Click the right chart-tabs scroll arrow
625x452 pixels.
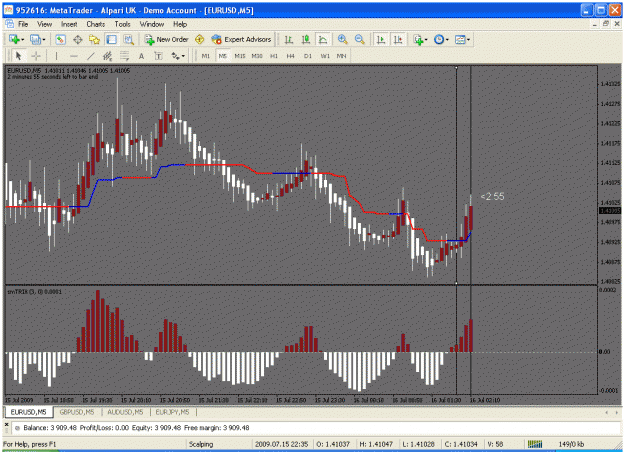(x=617, y=413)
